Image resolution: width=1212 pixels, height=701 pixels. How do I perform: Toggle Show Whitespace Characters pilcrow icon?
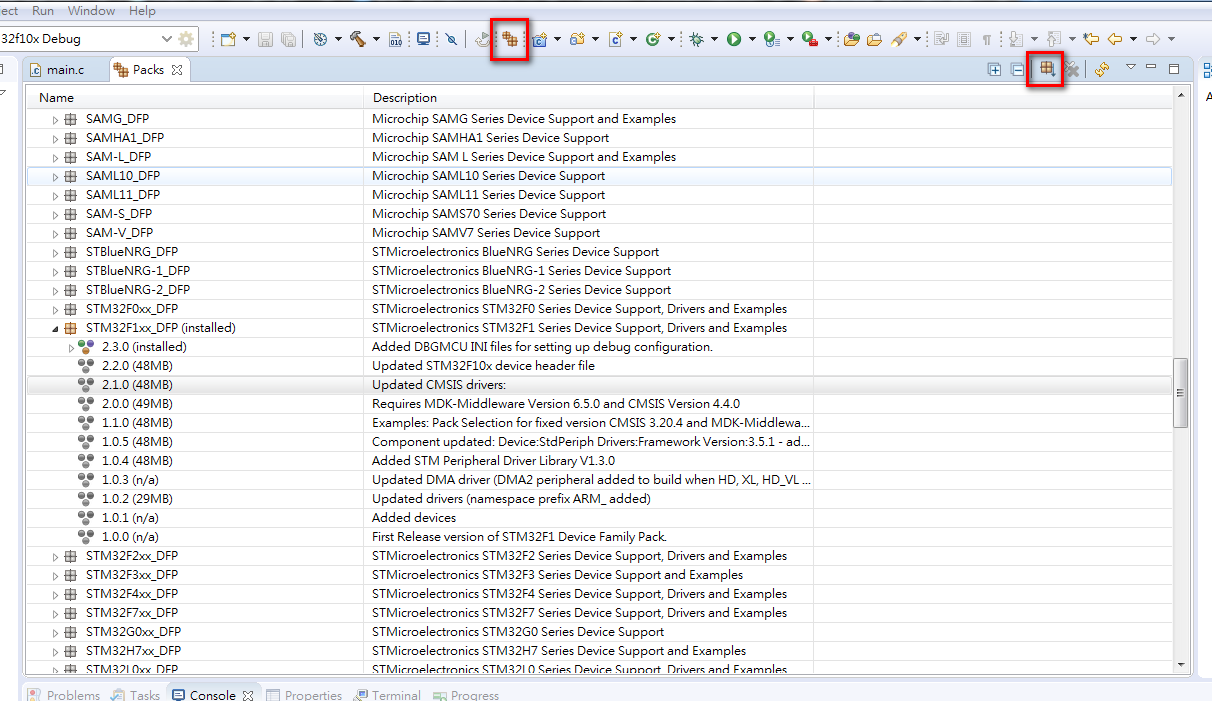(x=987, y=39)
